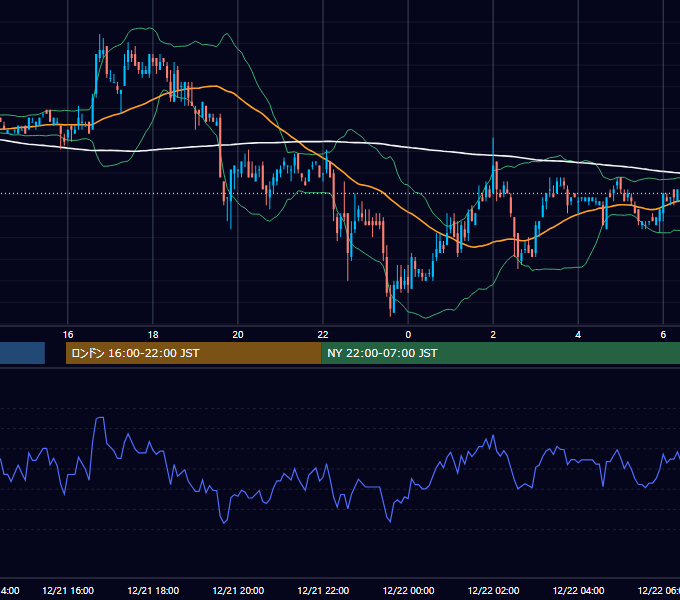Click hour label 0 on the price chart axis

pyautogui.click(x=408, y=335)
